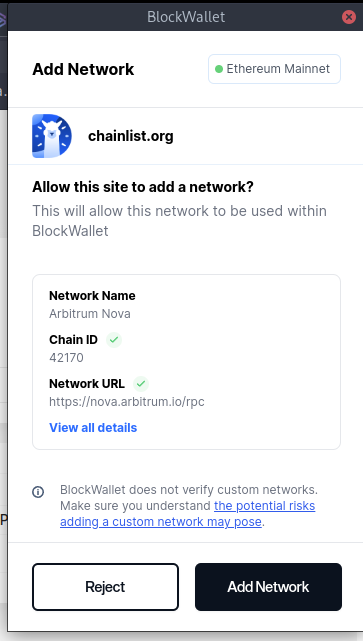The image size is (363, 641).
Task: Click the chainlist.org site name
Action: point(131,136)
